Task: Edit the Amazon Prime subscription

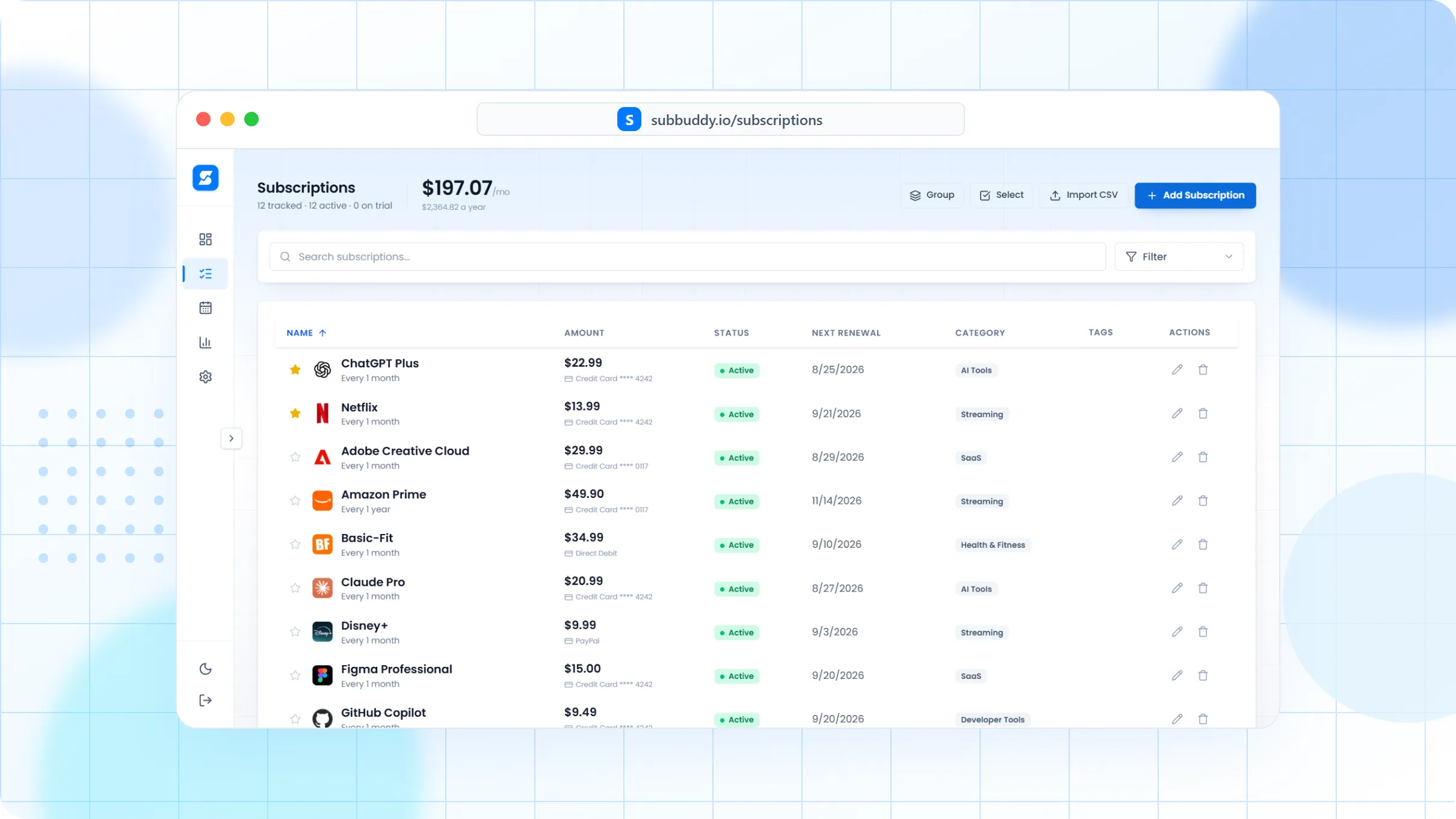Action: click(x=1177, y=501)
